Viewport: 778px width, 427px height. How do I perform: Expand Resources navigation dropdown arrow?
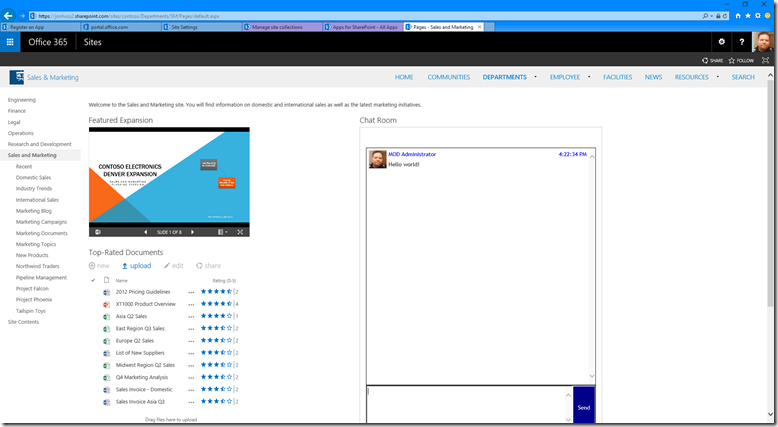(x=717, y=77)
